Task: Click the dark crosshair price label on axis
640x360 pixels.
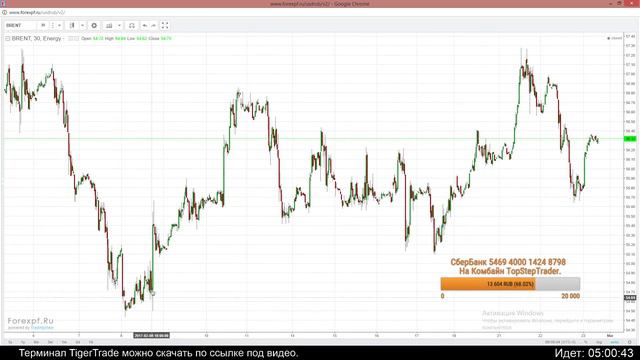Action: pyautogui.click(x=630, y=298)
